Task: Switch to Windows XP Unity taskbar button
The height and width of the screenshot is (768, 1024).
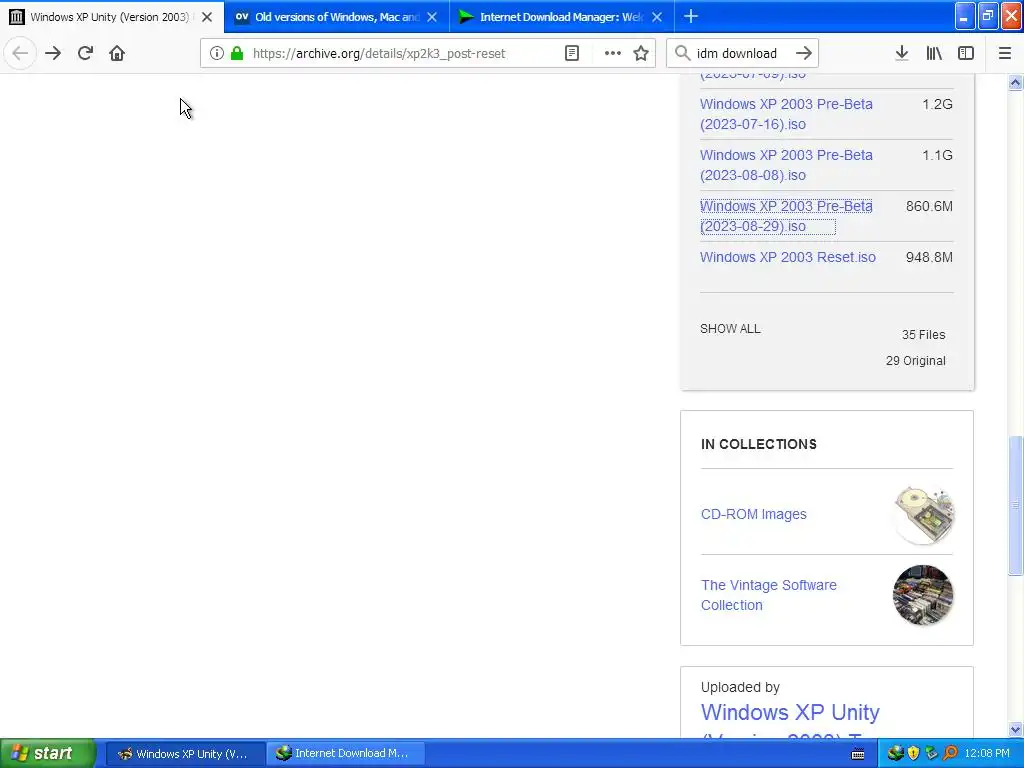Action: point(185,754)
